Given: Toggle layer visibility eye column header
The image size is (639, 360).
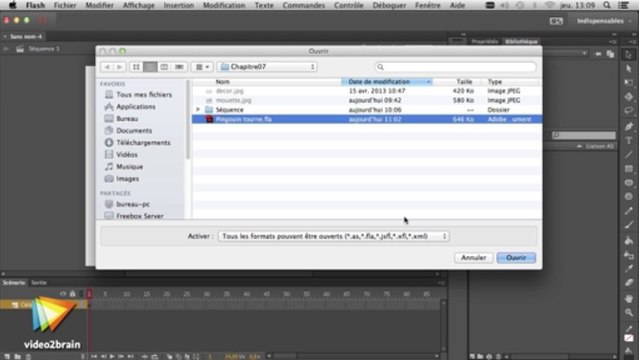Looking at the screenshot, I should 63,294.
